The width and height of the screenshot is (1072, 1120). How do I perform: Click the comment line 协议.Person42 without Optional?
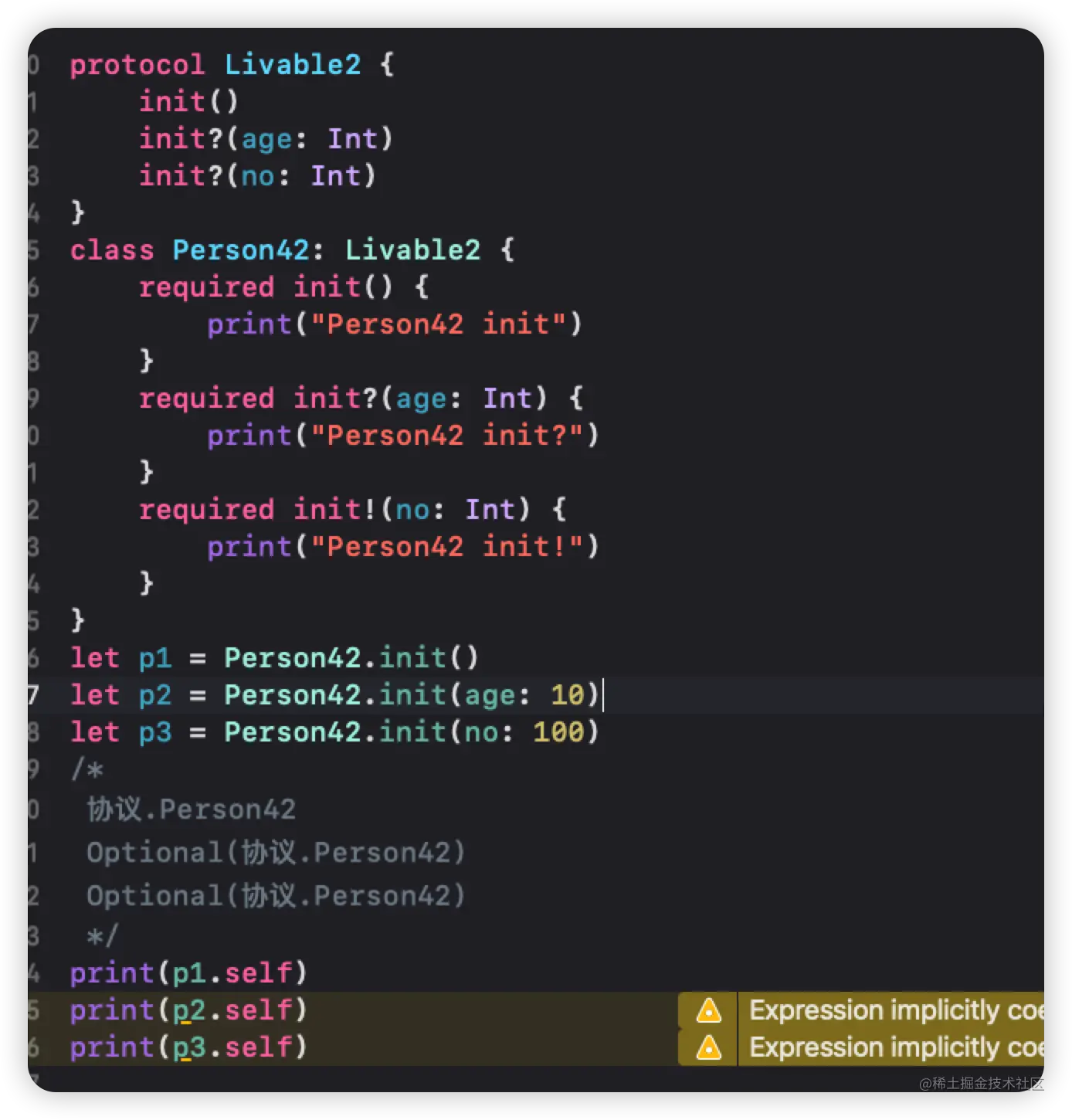(192, 809)
